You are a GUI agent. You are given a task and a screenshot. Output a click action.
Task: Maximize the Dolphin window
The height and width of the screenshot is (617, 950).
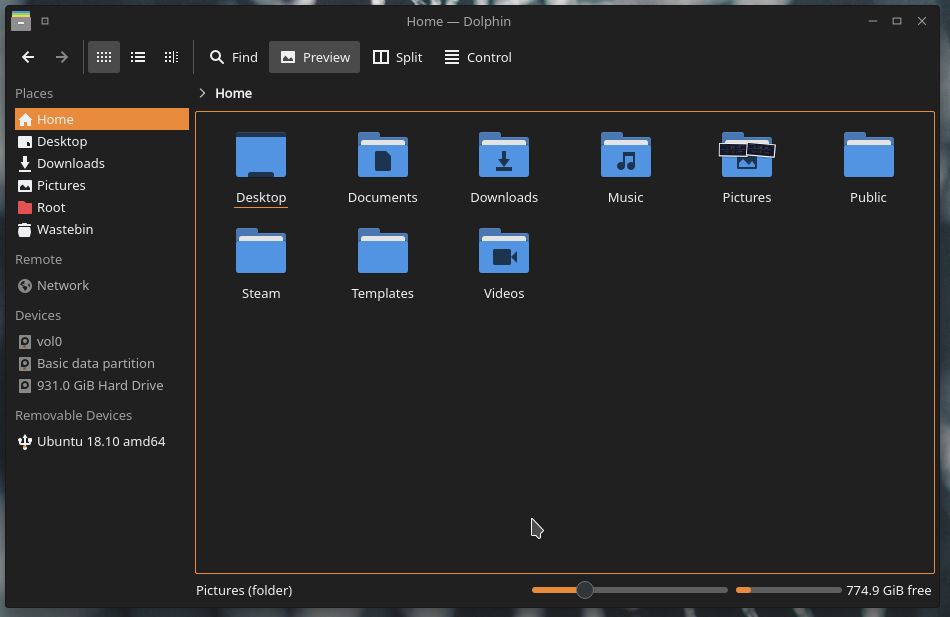pyautogui.click(x=897, y=21)
